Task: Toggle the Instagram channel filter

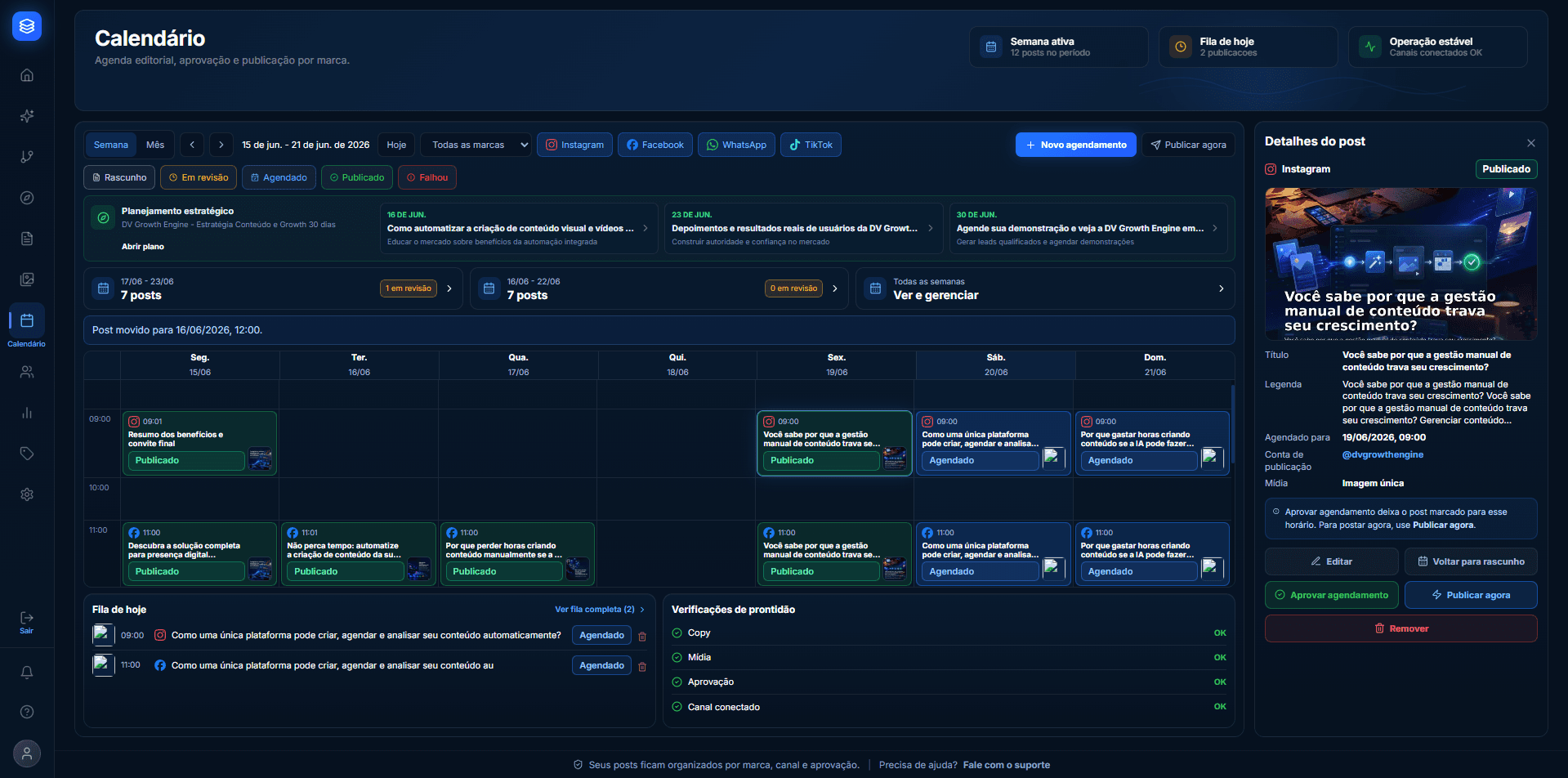Action: click(x=574, y=145)
